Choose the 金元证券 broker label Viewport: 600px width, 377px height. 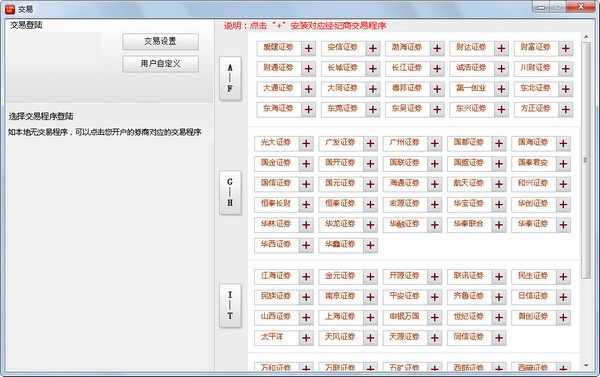coord(340,276)
